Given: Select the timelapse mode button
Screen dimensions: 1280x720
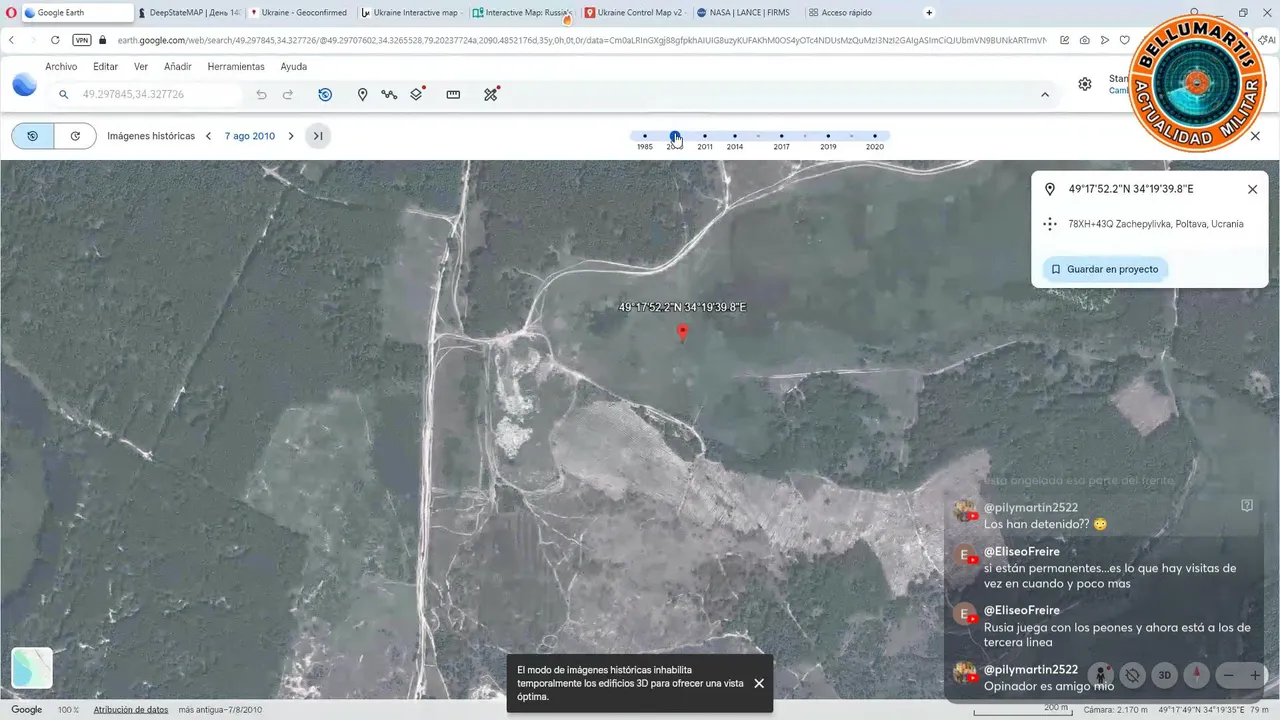Looking at the screenshot, I should pos(75,136).
